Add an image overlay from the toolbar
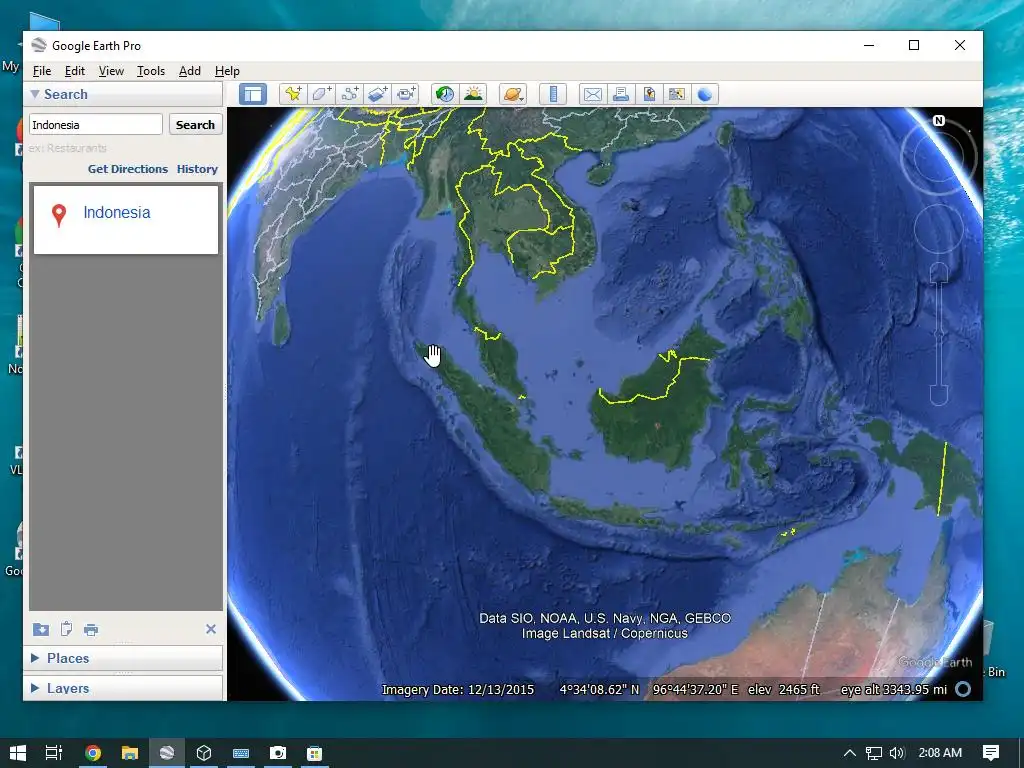Image resolution: width=1024 pixels, height=768 pixels. pyautogui.click(x=377, y=94)
